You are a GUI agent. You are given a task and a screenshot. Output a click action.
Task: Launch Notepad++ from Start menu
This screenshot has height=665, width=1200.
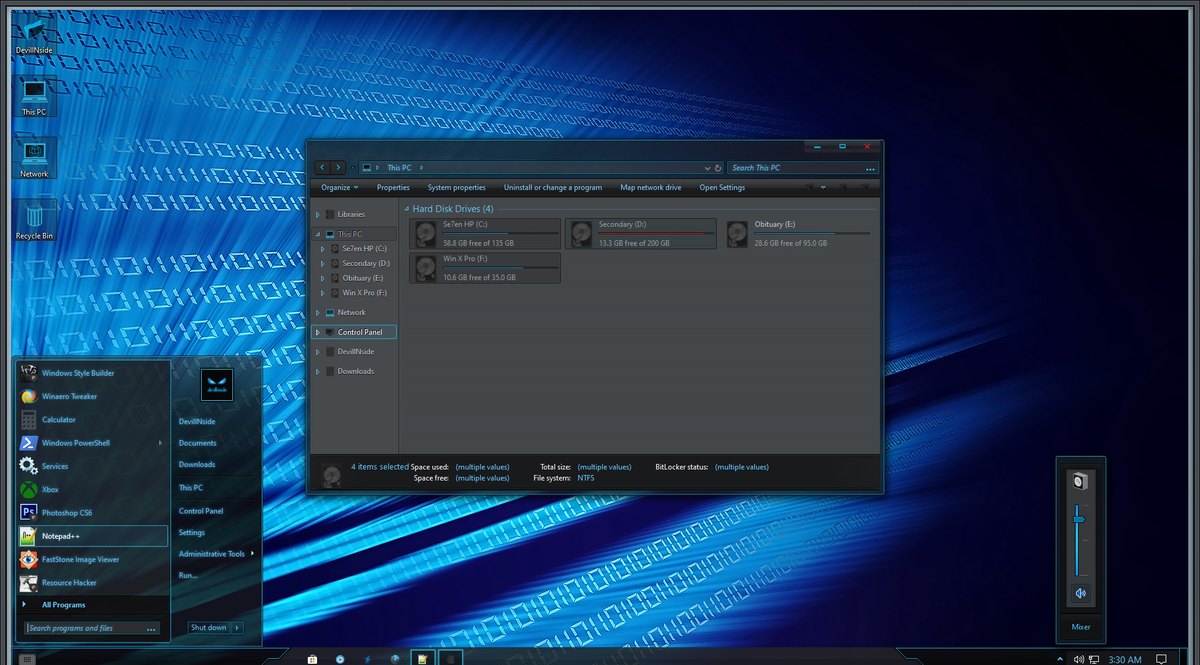click(x=92, y=536)
